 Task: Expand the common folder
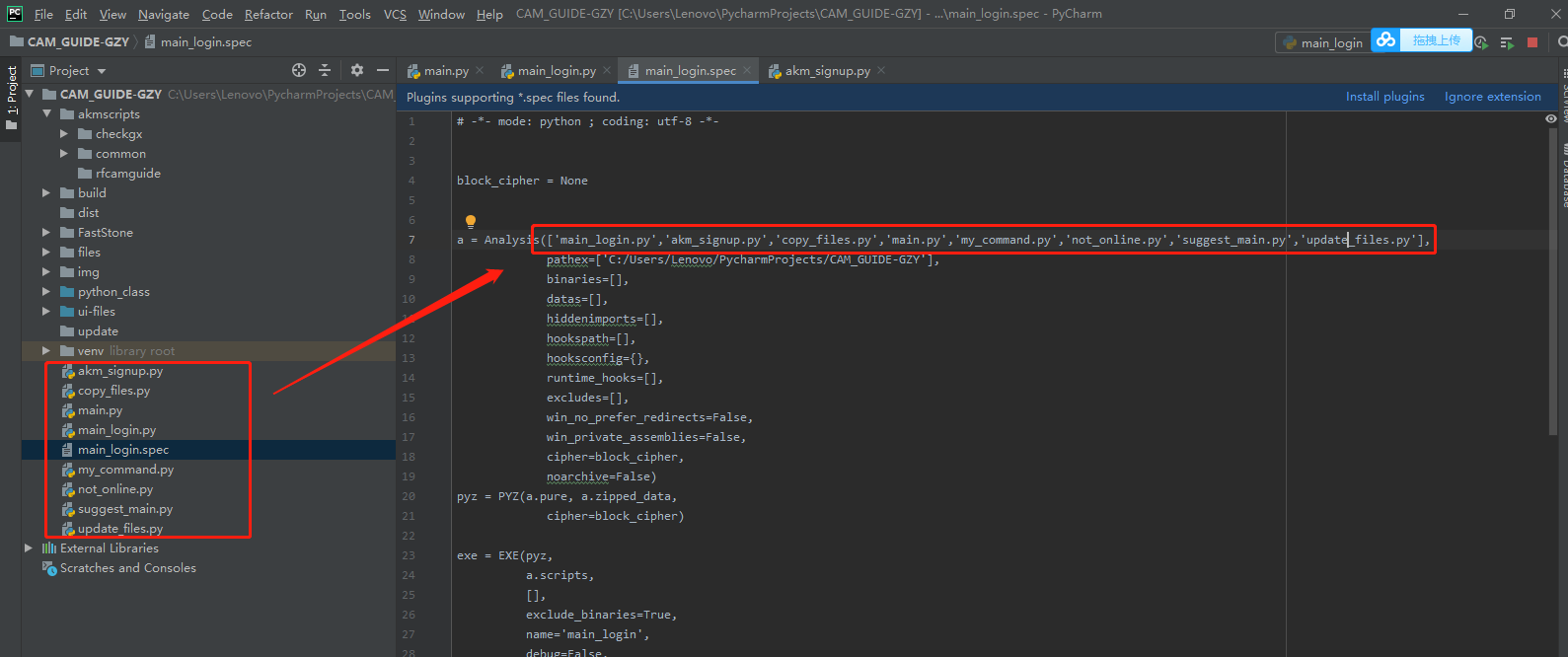click(x=64, y=153)
